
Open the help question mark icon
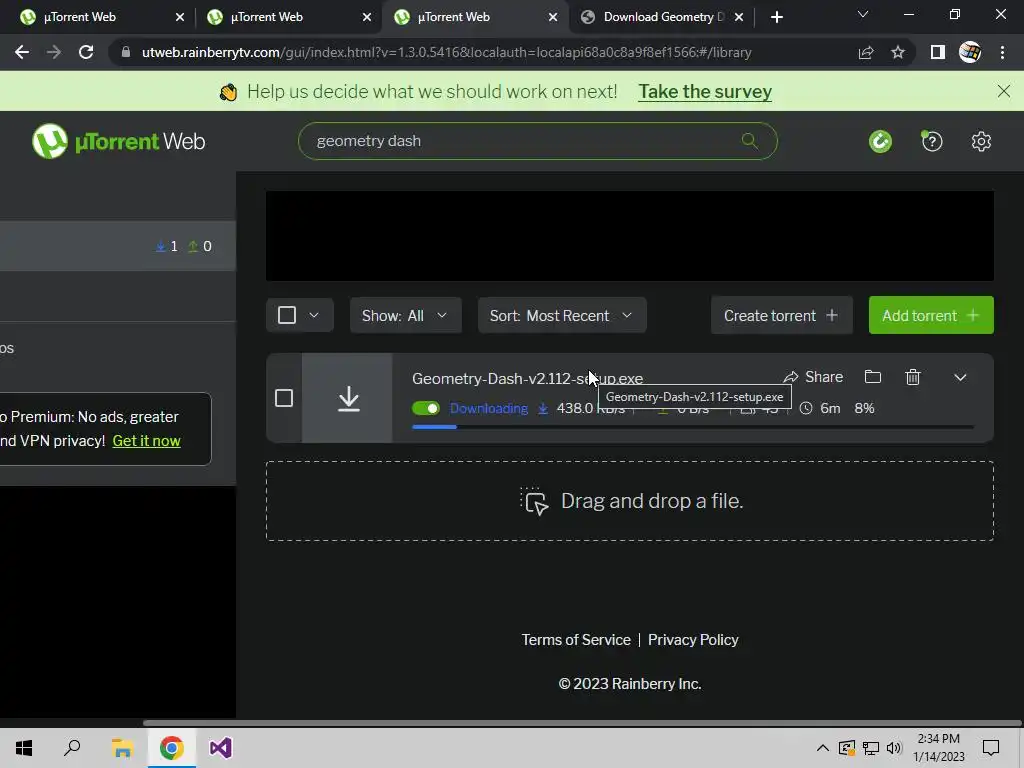coord(932,141)
